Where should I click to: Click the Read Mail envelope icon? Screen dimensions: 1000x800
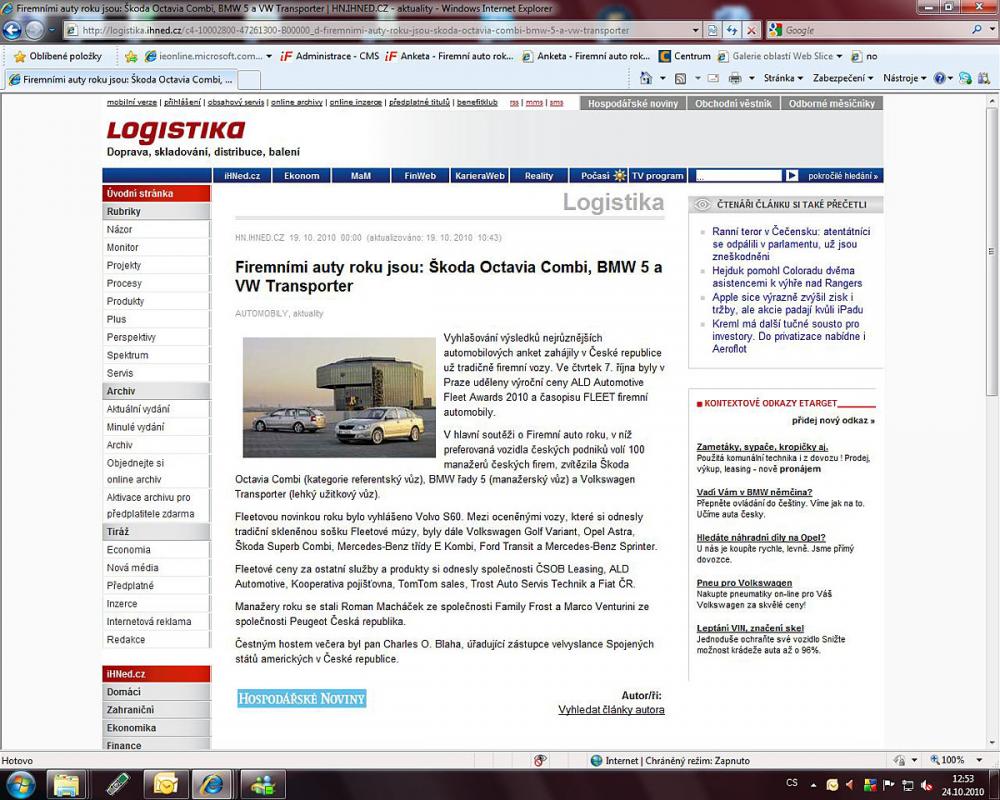point(714,78)
